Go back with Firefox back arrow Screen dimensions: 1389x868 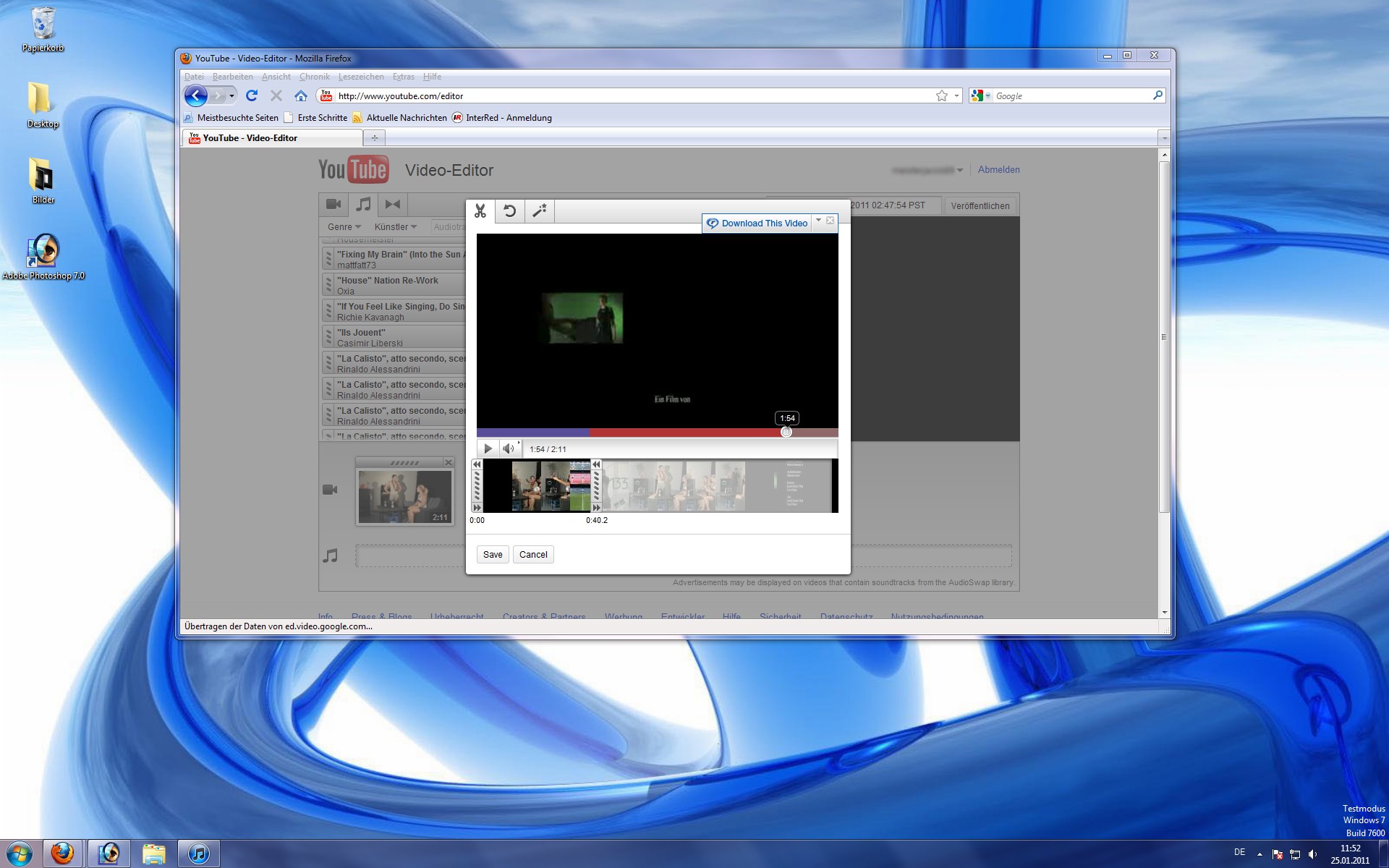pyautogui.click(x=196, y=95)
